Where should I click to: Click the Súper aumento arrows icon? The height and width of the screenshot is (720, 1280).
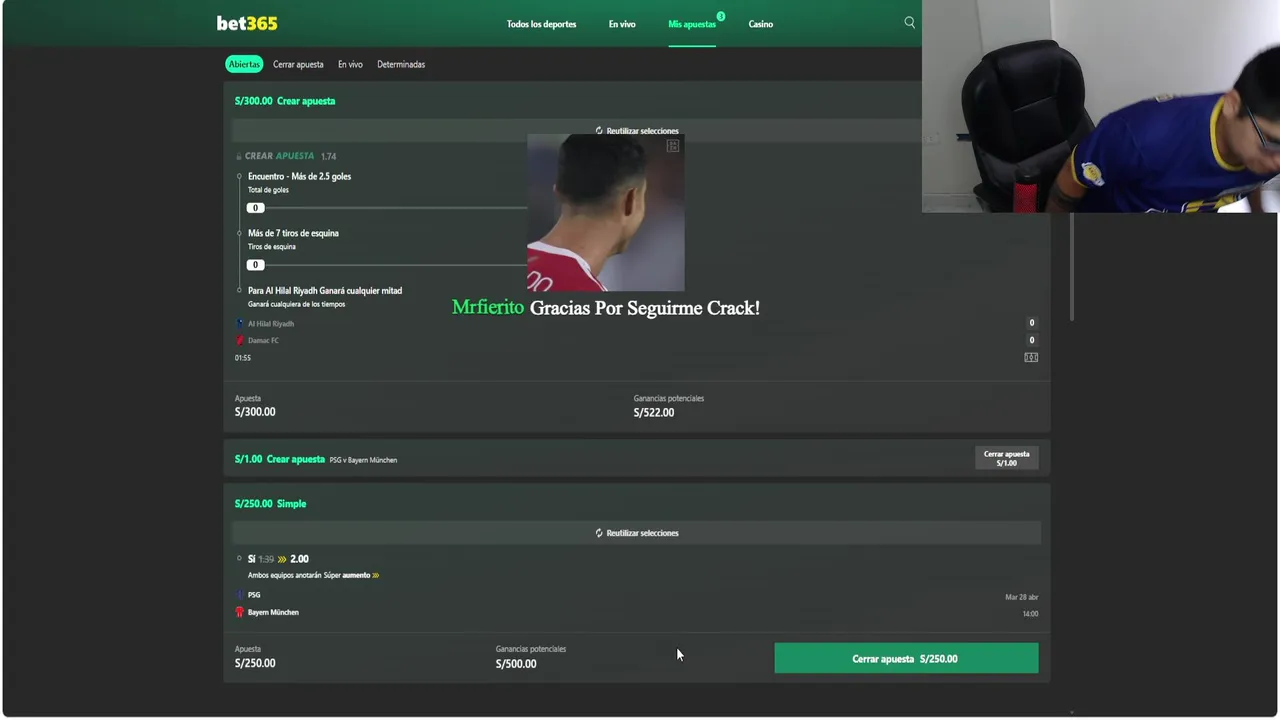(375, 575)
